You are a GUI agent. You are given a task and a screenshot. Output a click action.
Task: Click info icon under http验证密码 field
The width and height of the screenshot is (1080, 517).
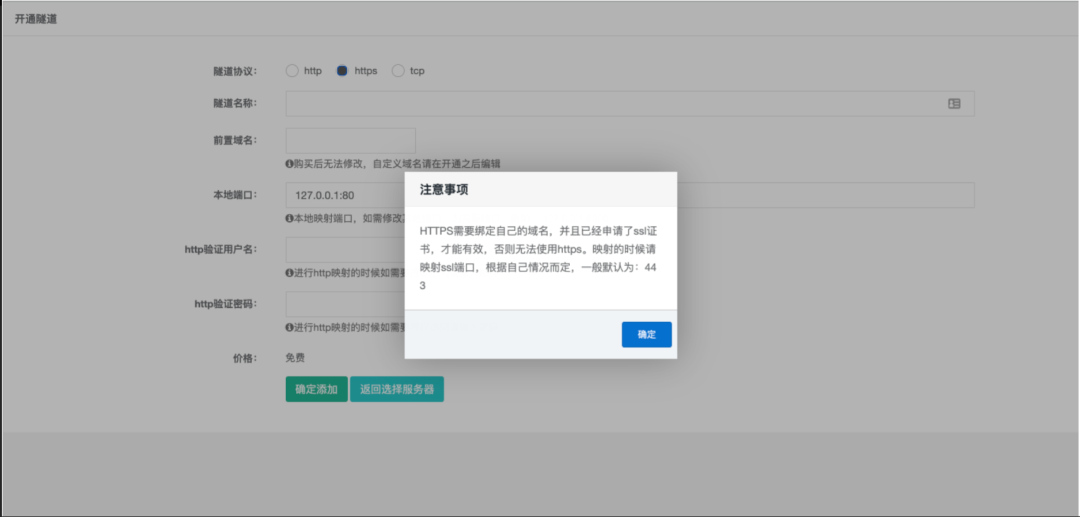289,327
